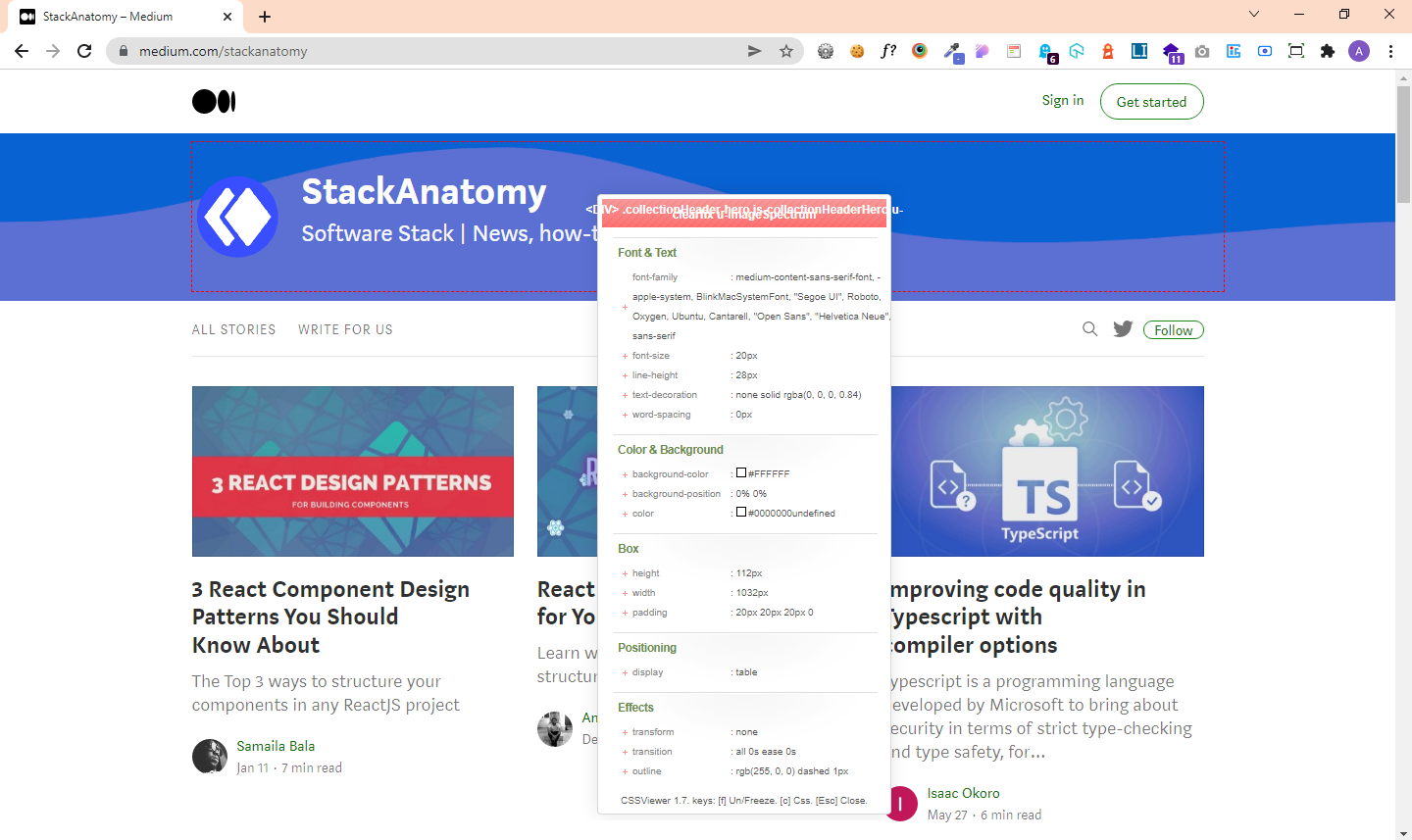Open the tab search chevron

click(1254, 14)
